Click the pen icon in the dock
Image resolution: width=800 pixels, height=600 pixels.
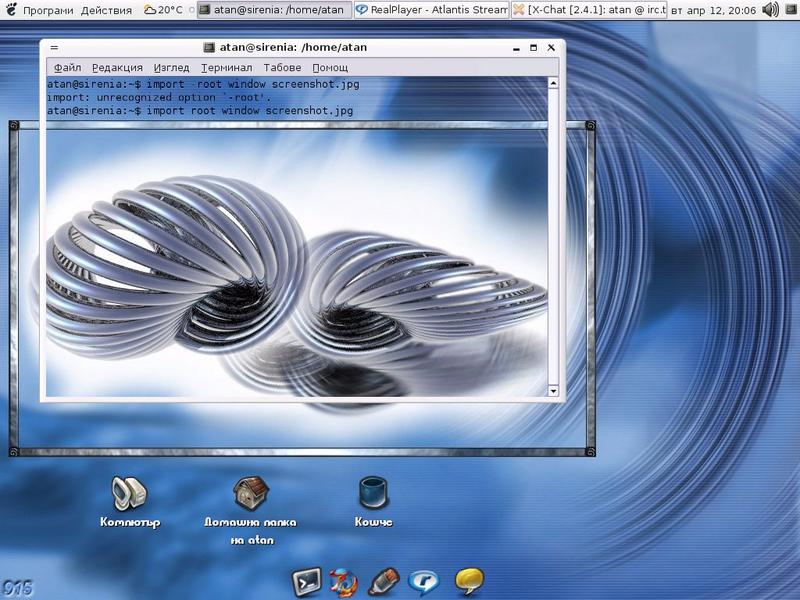[384, 580]
